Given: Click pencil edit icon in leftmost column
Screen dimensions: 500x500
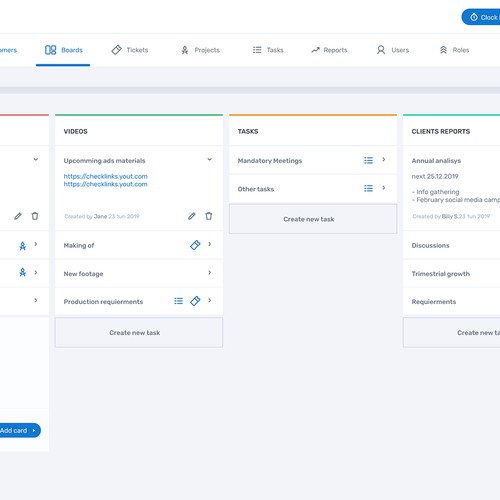Looking at the screenshot, I should pyautogui.click(x=18, y=216).
